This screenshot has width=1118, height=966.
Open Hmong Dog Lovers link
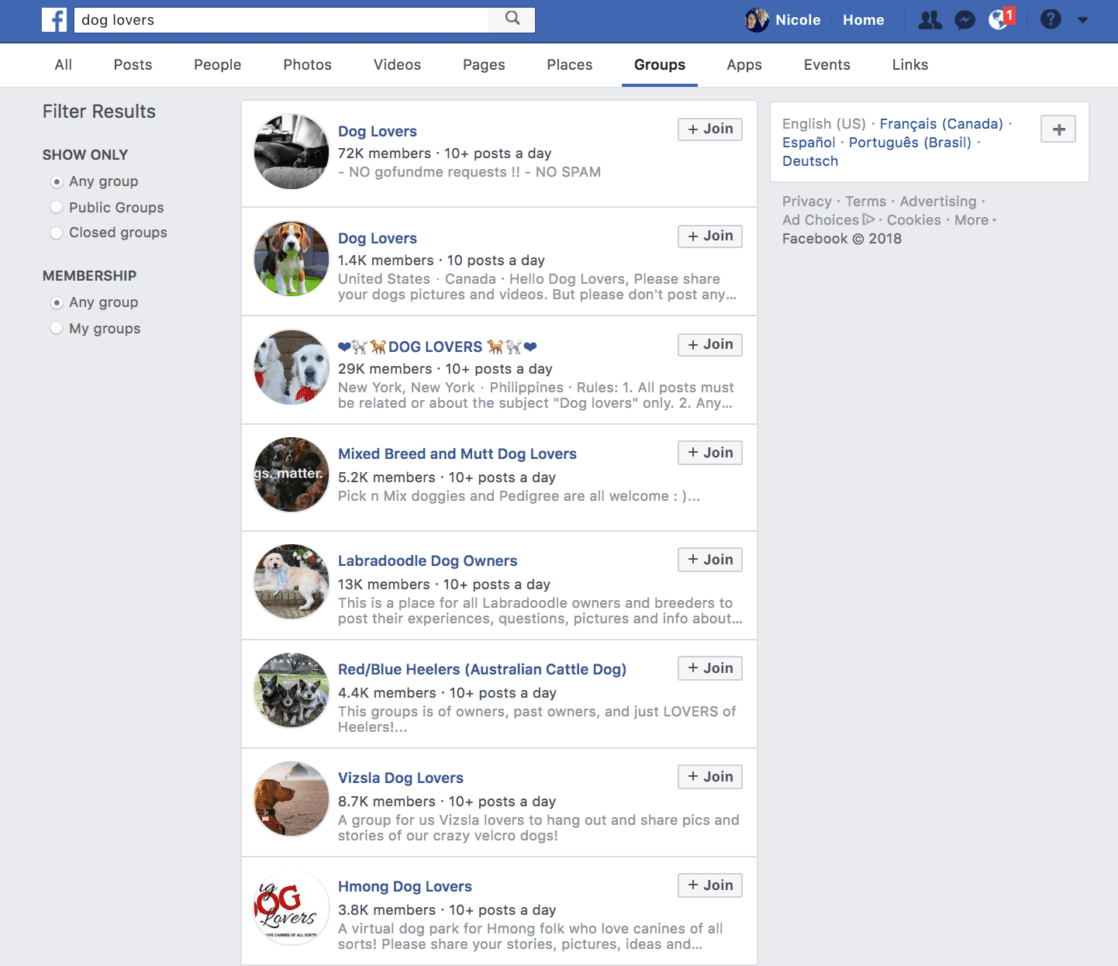(405, 886)
